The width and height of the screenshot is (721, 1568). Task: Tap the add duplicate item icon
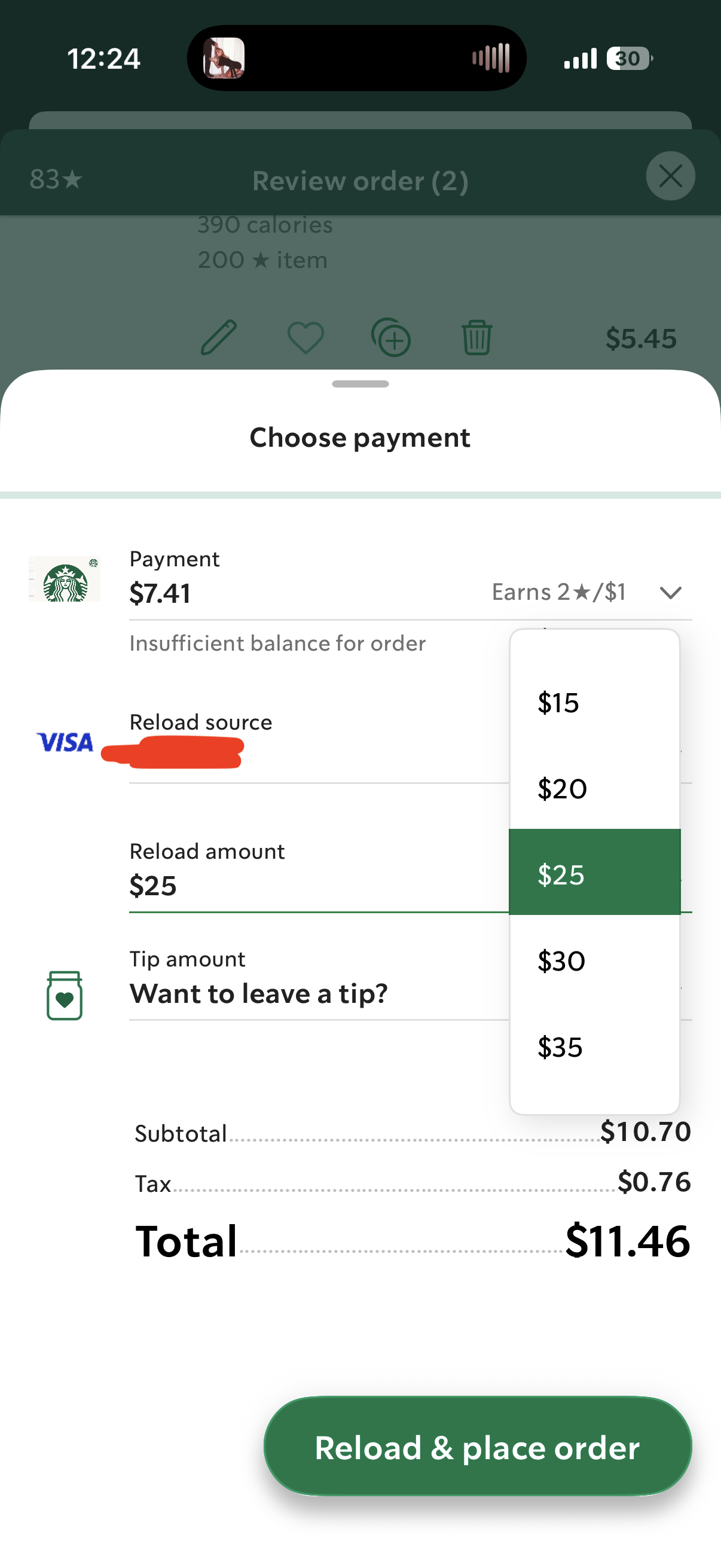(x=390, y=337)
